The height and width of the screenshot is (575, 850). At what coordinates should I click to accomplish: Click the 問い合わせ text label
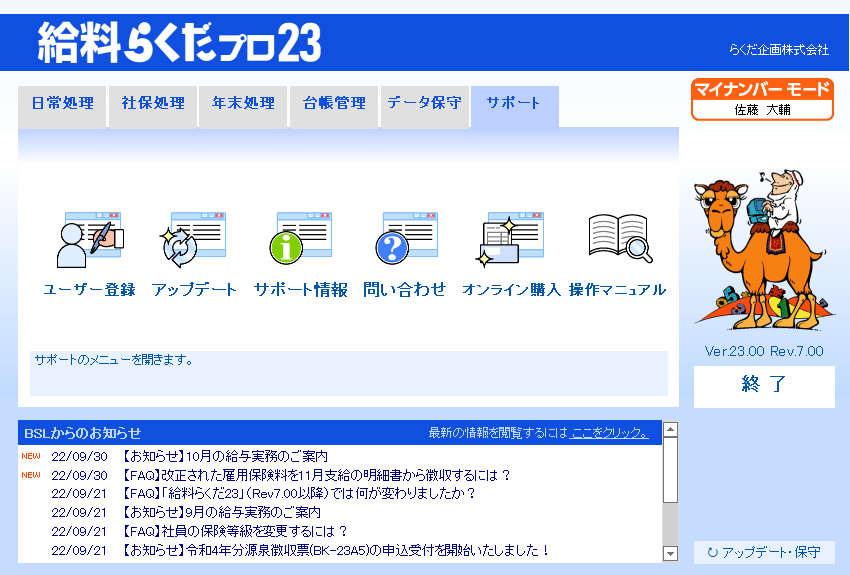click(404, 289)
